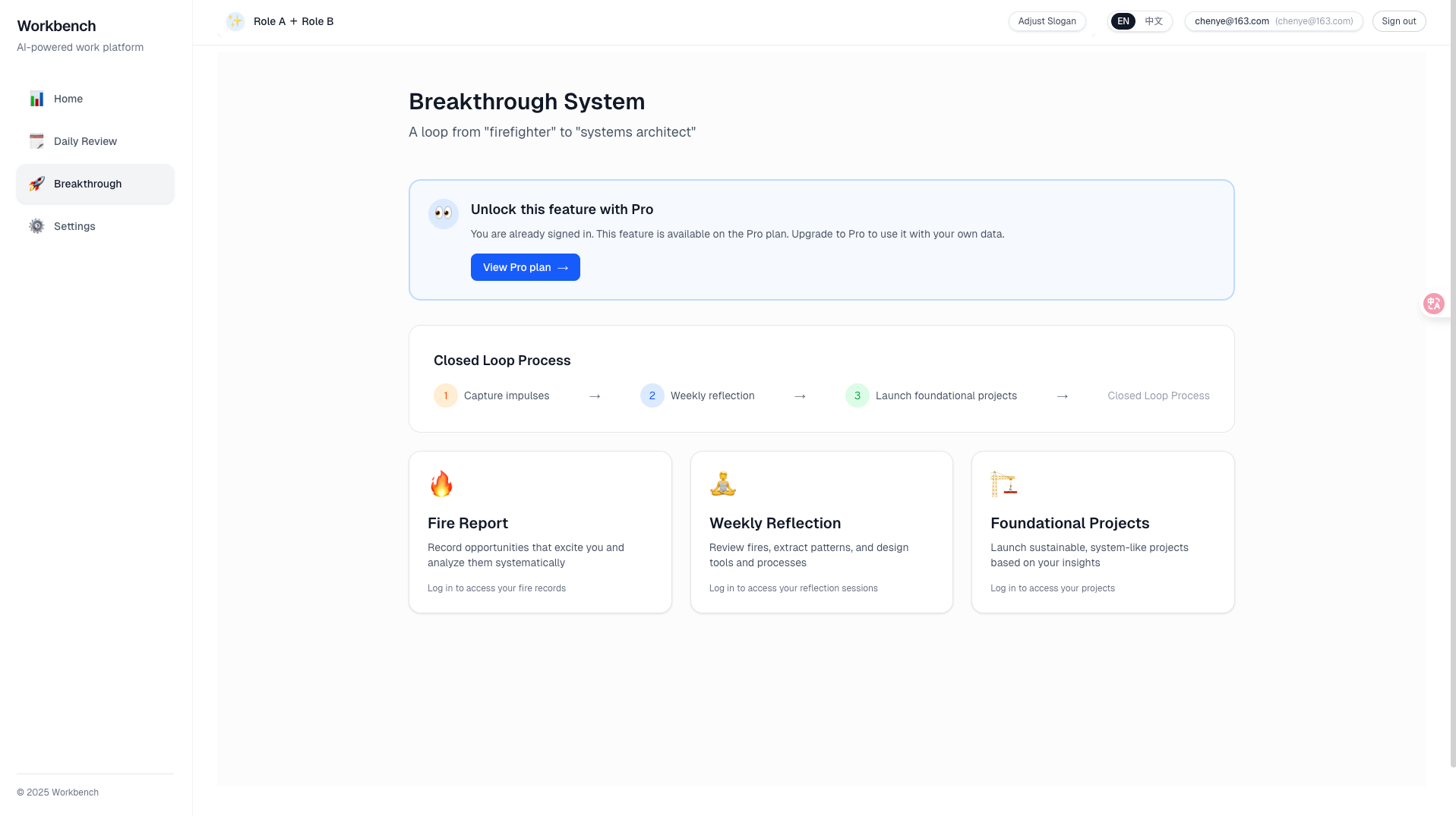Click the meditation emoji on Weekly Reflection card
This screenshot has height=816, width=1456.
(722, 484)
